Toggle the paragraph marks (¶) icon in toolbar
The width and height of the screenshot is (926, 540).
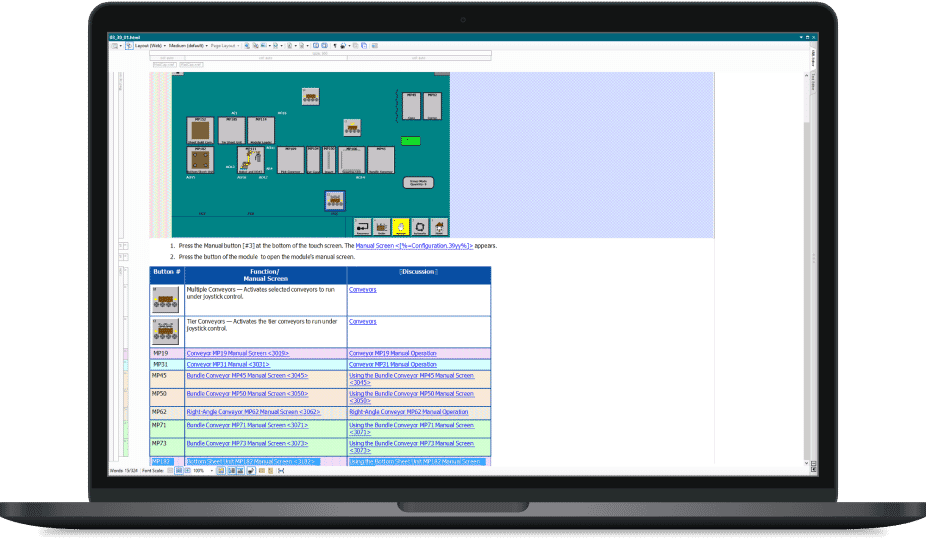click(335, 45)
